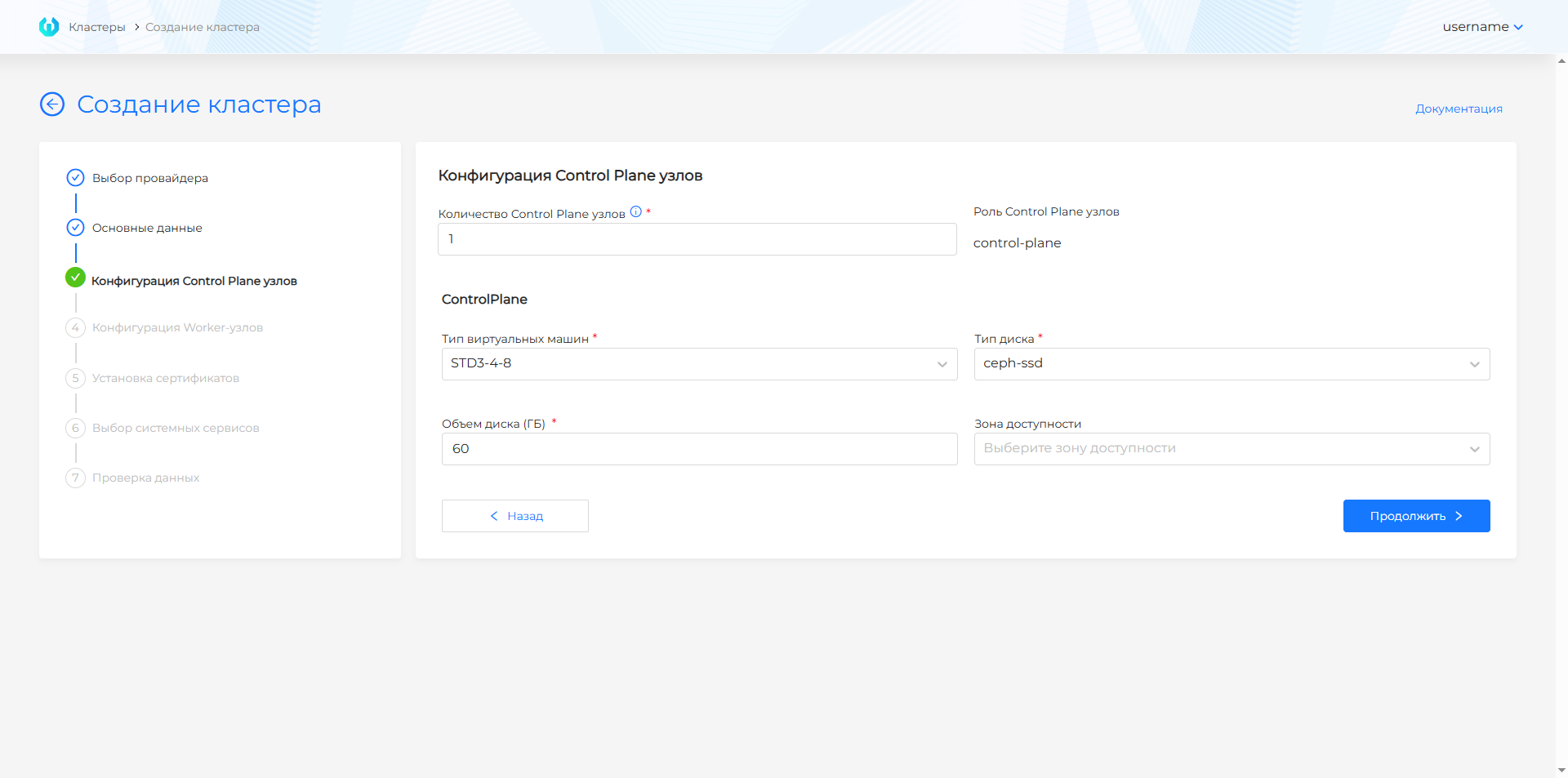Image resolution: width=1568 pixels, height=778 pixels.
Task: Open the Документация link
Action: [1459, 109]
